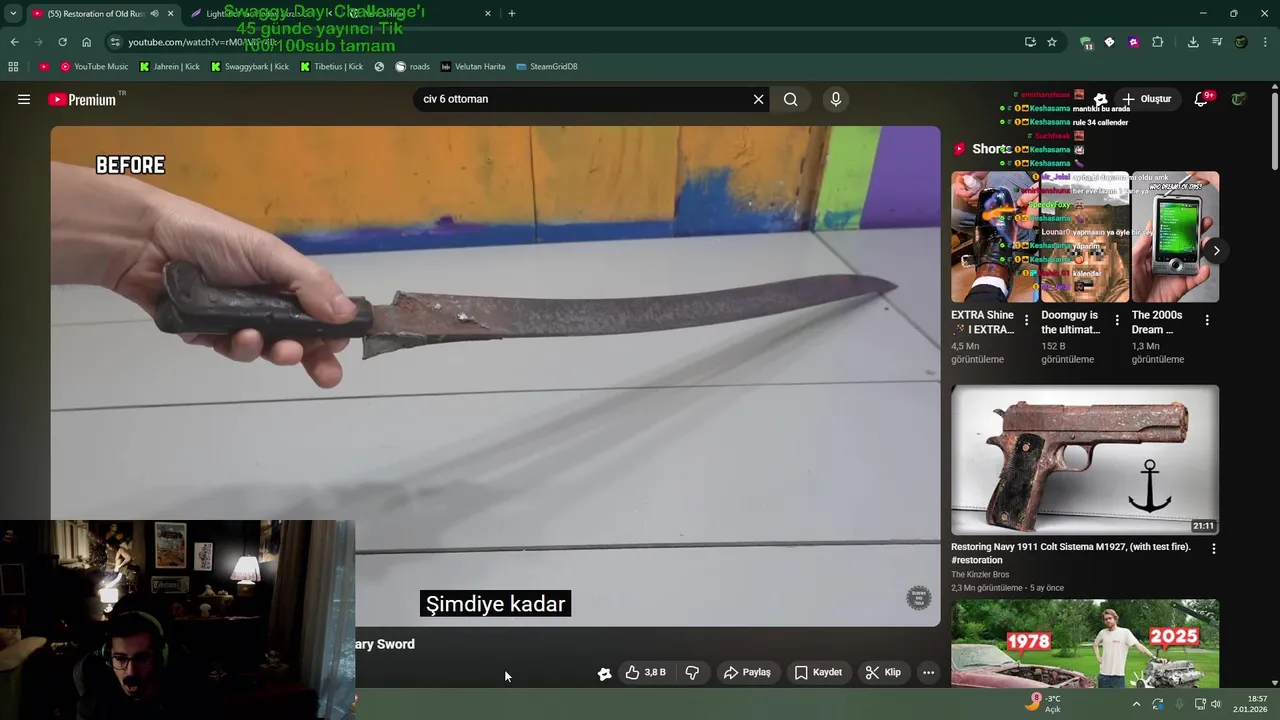Viewport: 1280px width, 720px height.
Task: Click the 'civ 6 ottoman' search field
Action: 585,99
